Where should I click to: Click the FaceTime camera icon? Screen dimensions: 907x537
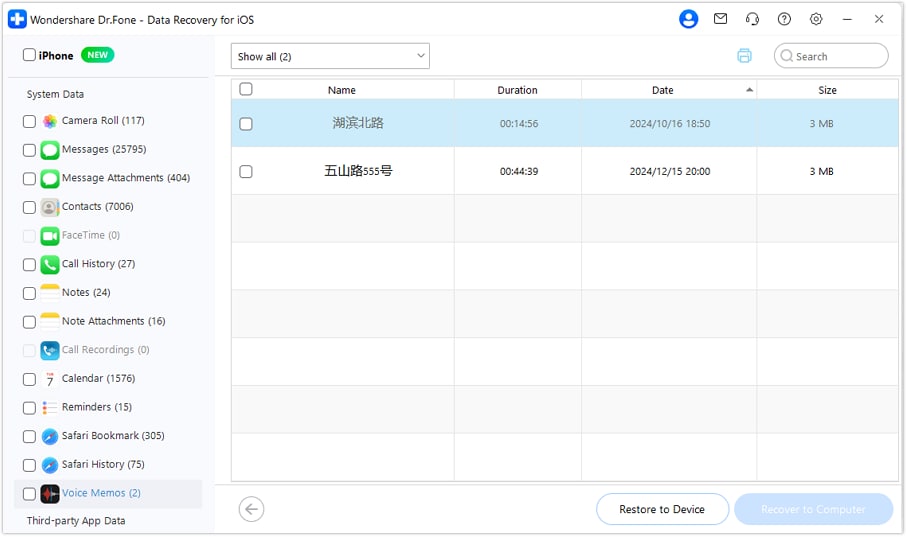click(50, 236)
